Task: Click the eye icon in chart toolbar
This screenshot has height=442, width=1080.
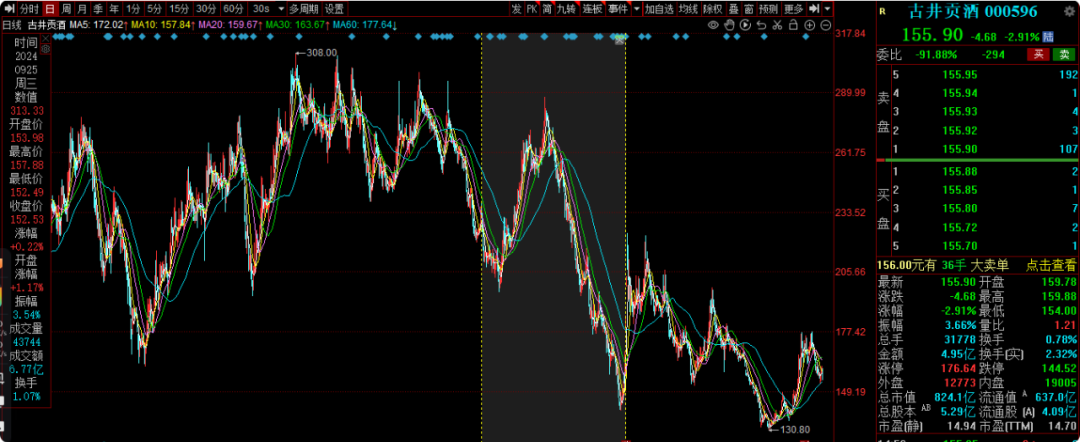Action: (x=713, y=25)
